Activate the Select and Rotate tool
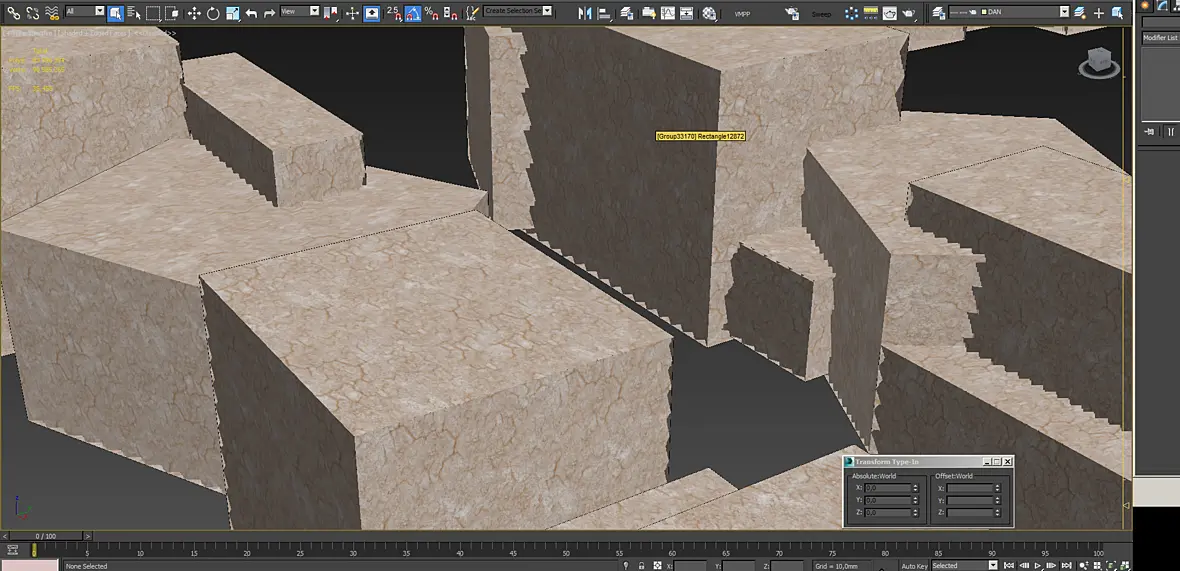 [x=213, y=13]
